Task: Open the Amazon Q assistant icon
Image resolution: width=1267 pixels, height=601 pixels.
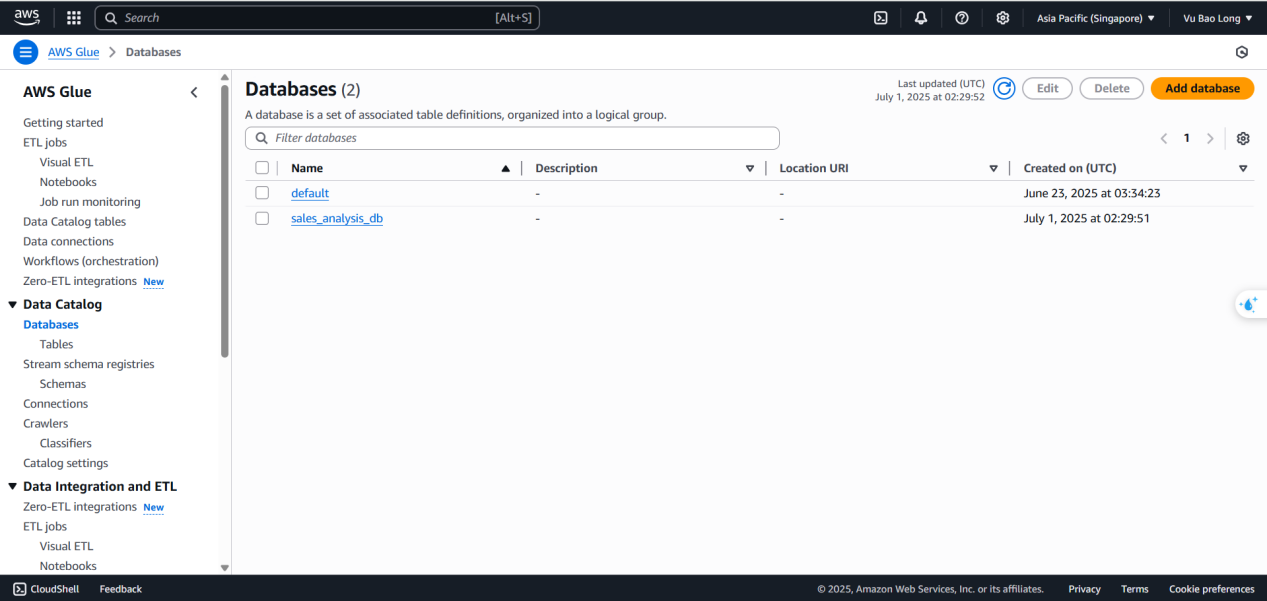Action: point(1249,304)
